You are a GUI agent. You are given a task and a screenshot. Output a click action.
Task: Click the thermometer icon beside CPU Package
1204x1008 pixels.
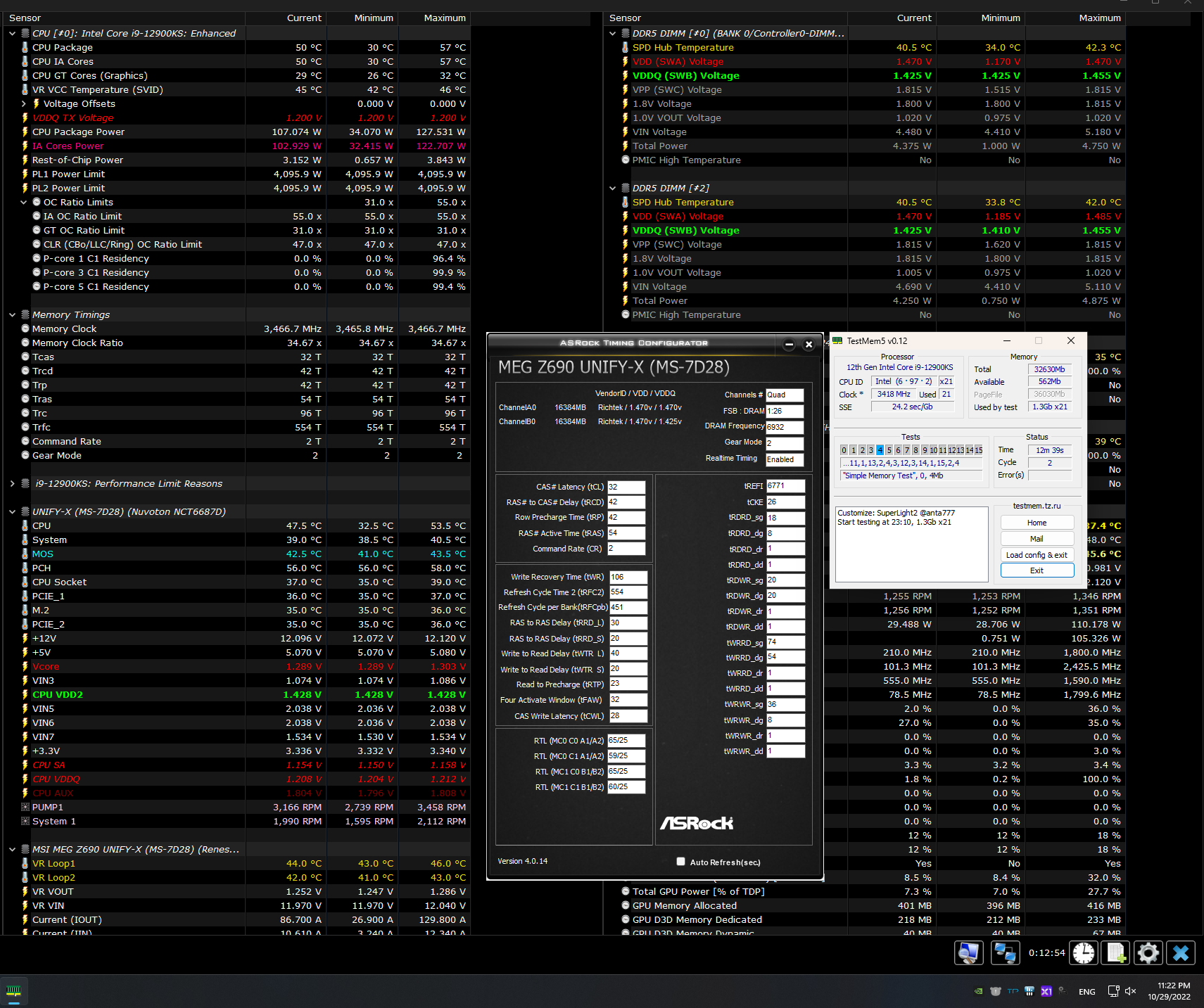click(25, 47)
